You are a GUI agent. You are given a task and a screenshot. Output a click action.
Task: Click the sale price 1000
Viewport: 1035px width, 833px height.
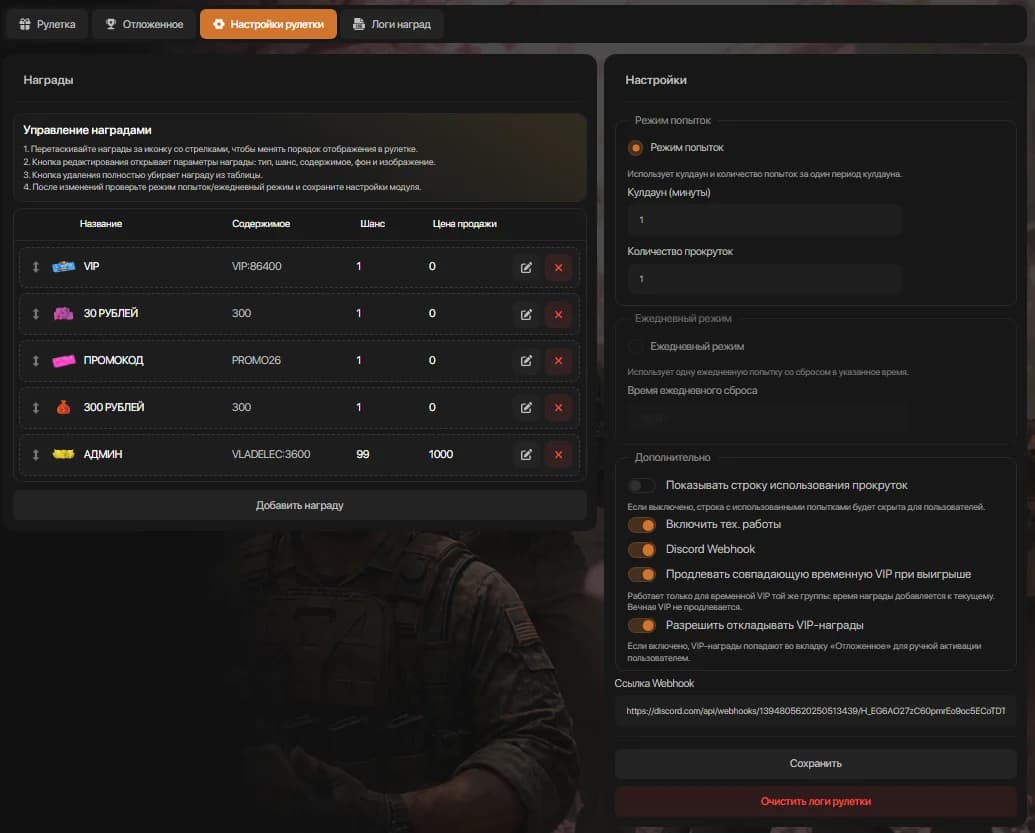(x=441, y=454)
